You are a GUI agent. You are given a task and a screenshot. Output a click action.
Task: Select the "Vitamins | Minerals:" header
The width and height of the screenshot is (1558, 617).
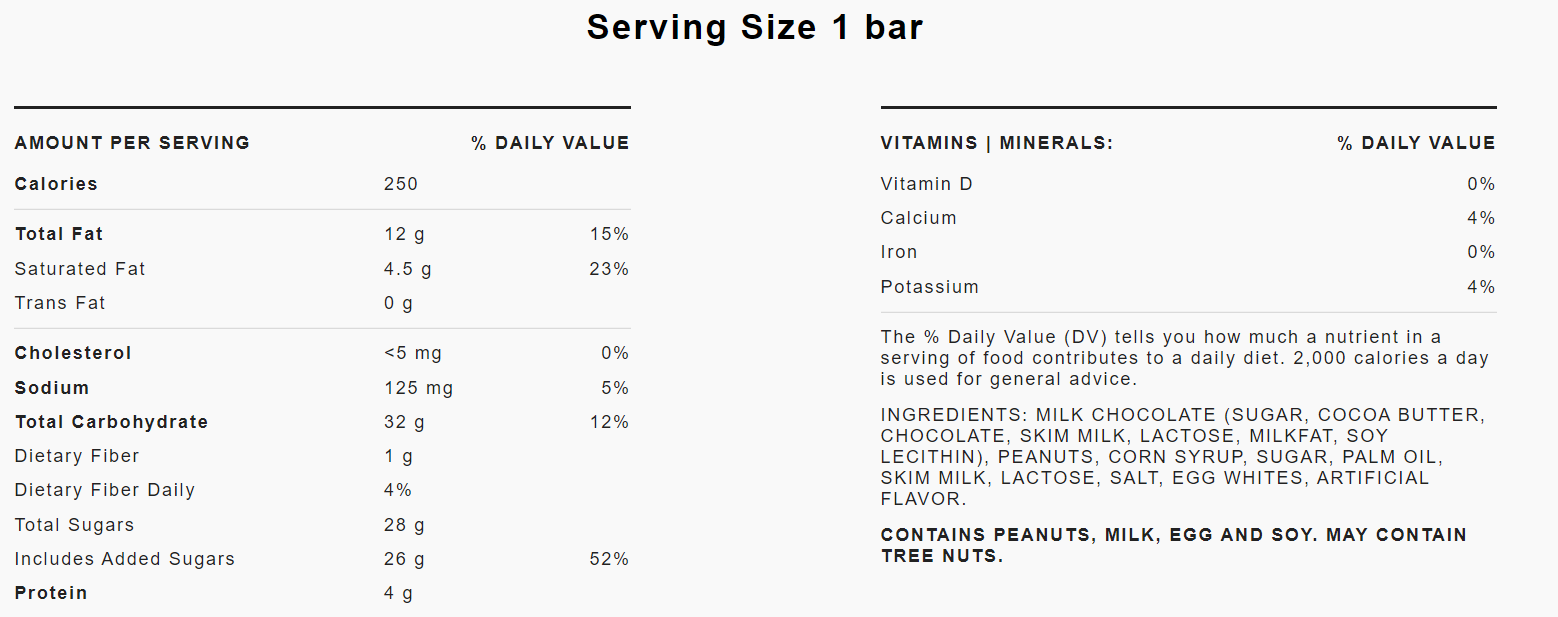click(x=996, y=143)
